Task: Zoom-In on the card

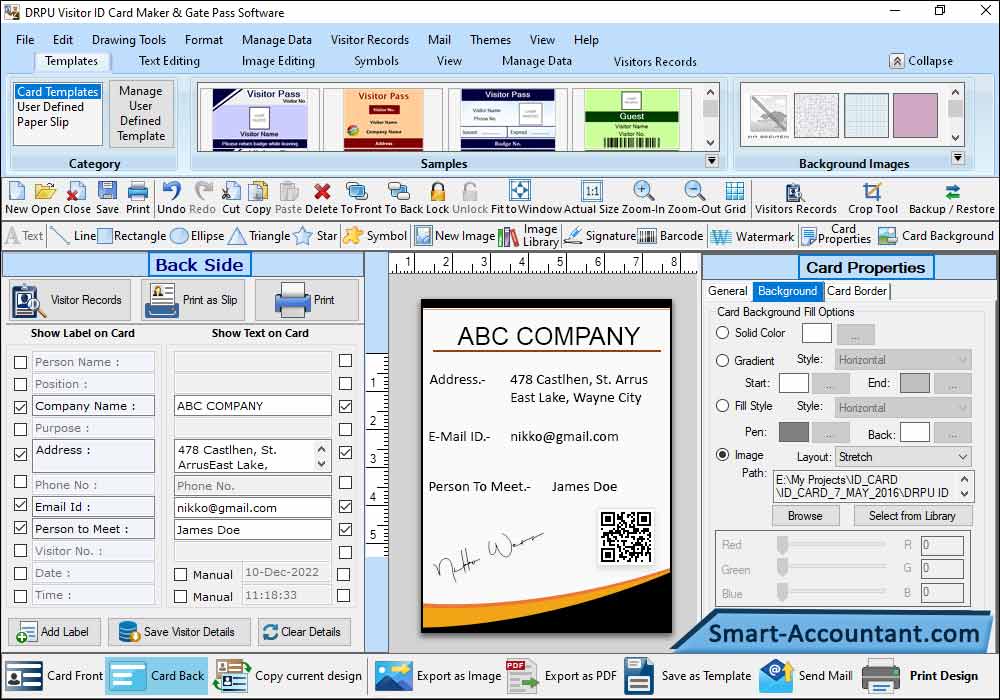Action: [x=643, y=198]
